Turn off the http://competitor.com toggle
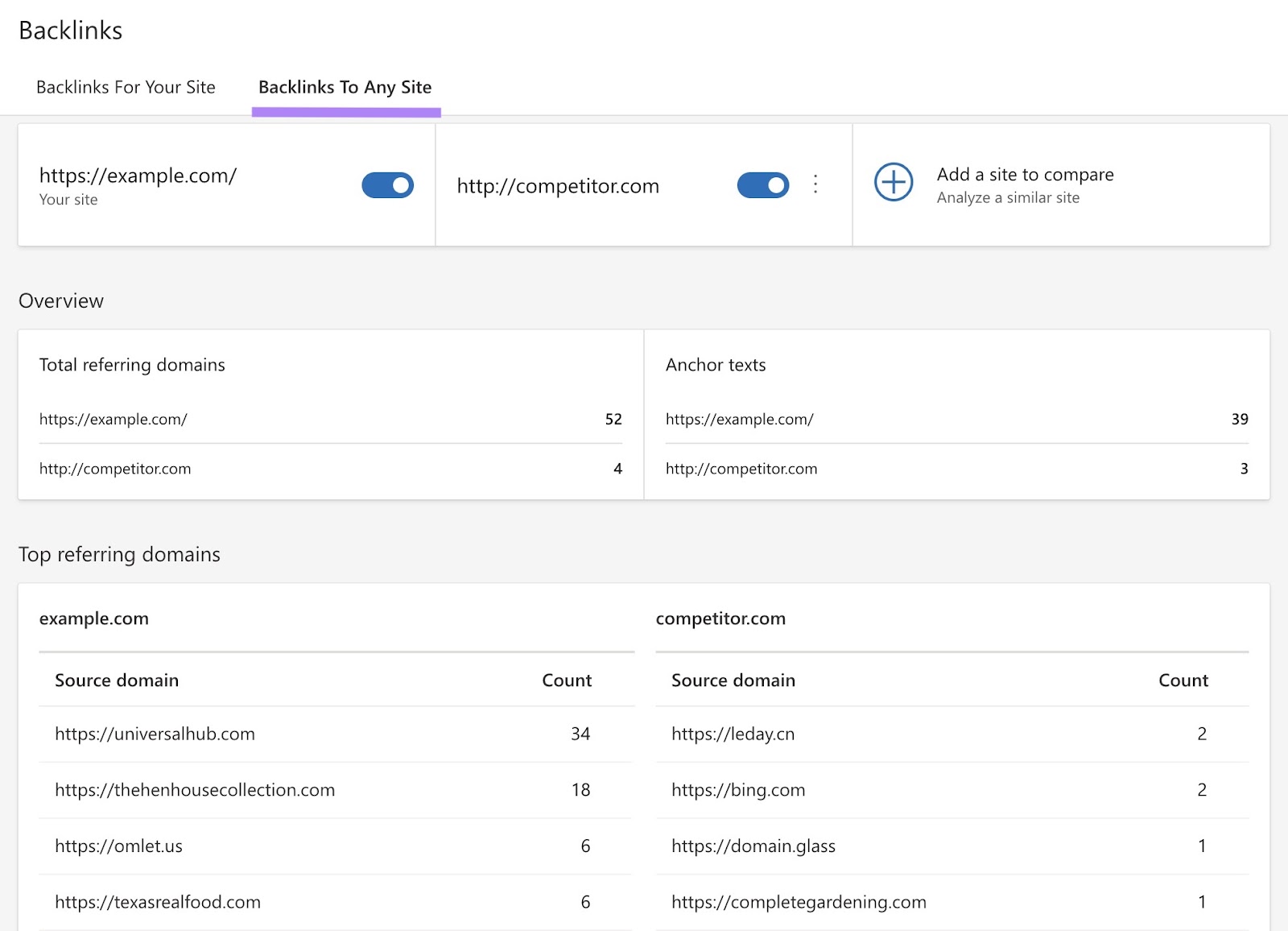 (762, 184)
